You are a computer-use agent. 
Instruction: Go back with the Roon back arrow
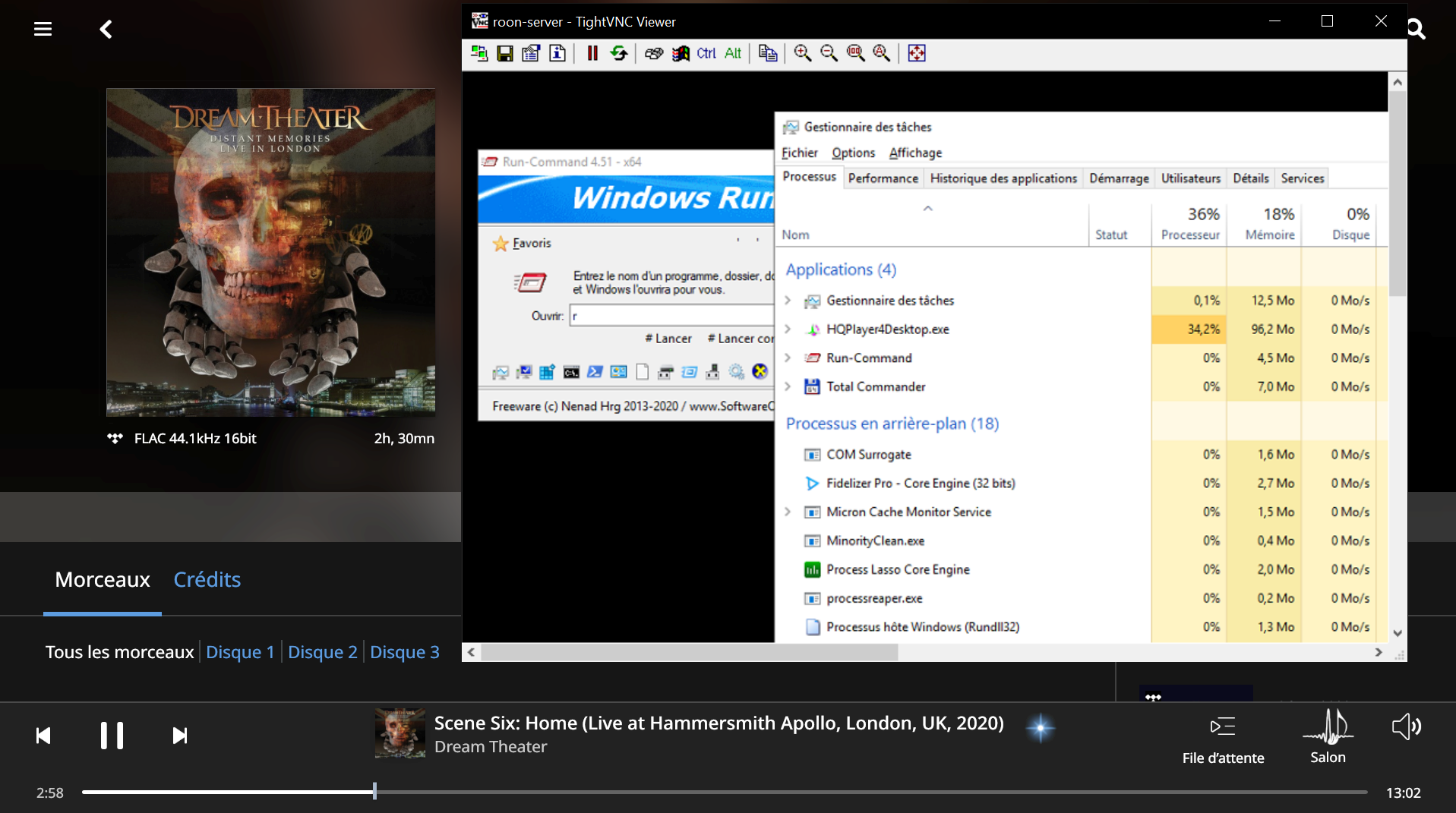pyautogui.click(x=106, y=30)
